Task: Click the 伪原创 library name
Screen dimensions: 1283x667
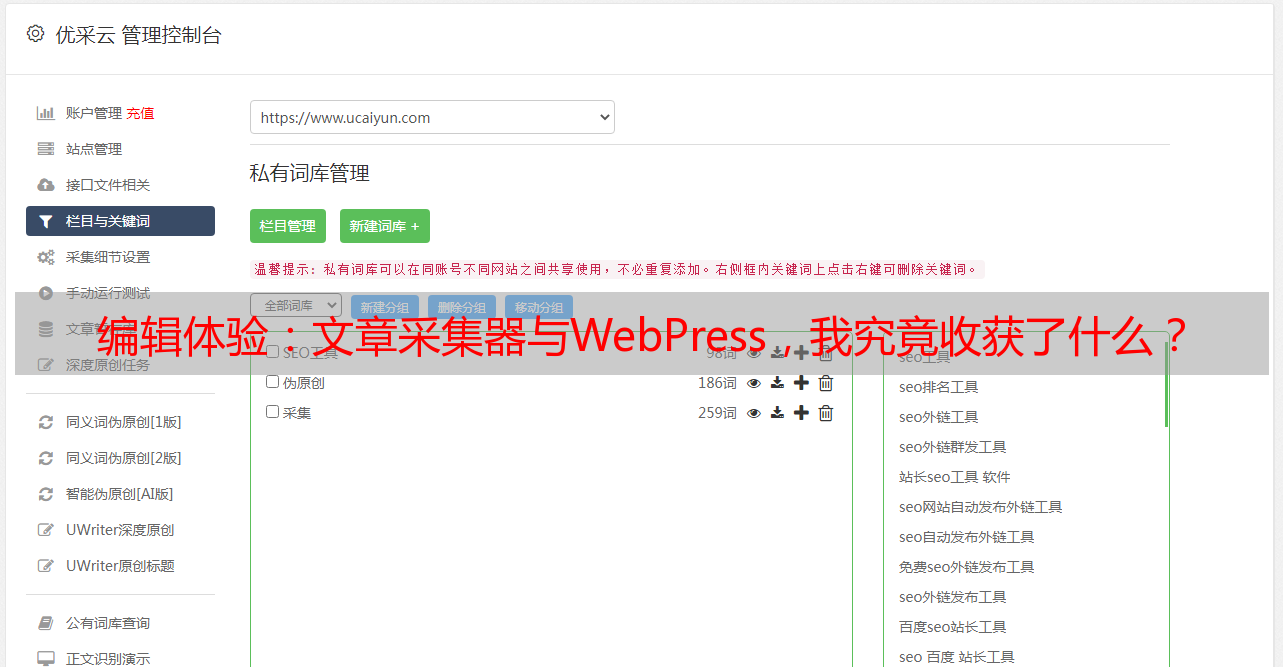Action: (x=303, y=383)
